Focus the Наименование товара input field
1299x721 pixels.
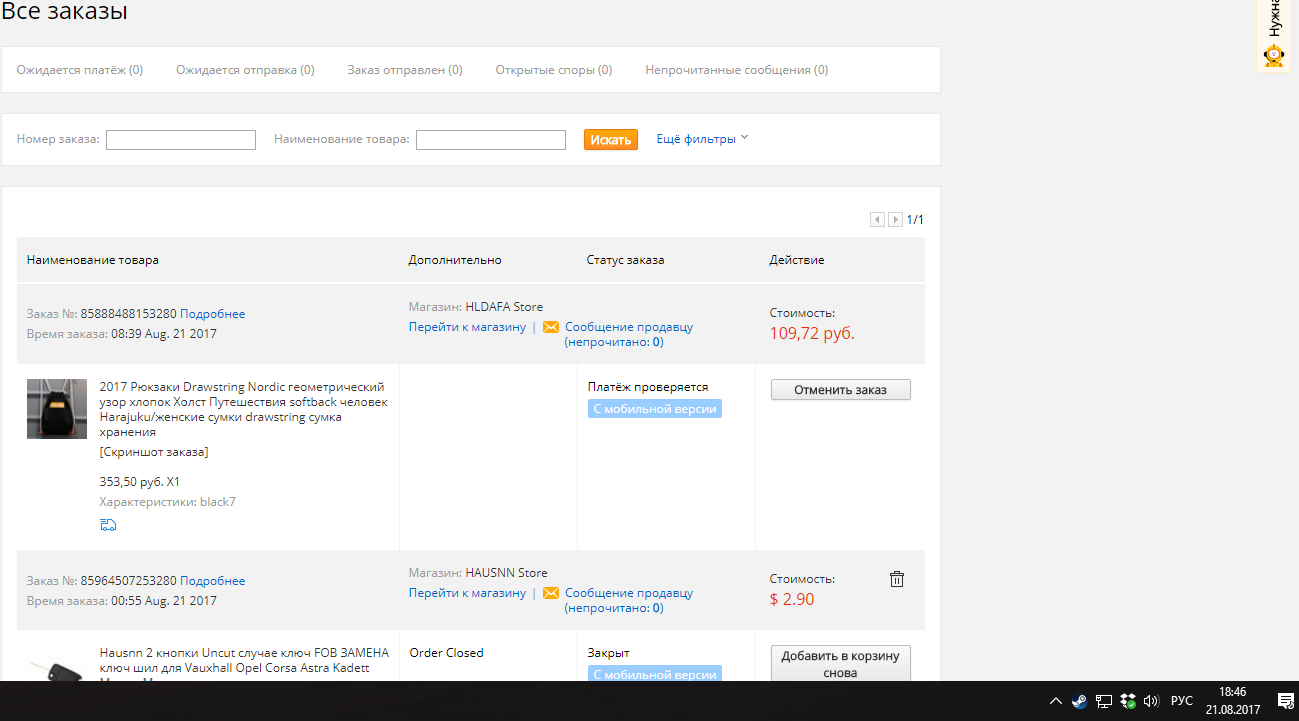coord(491,140)
